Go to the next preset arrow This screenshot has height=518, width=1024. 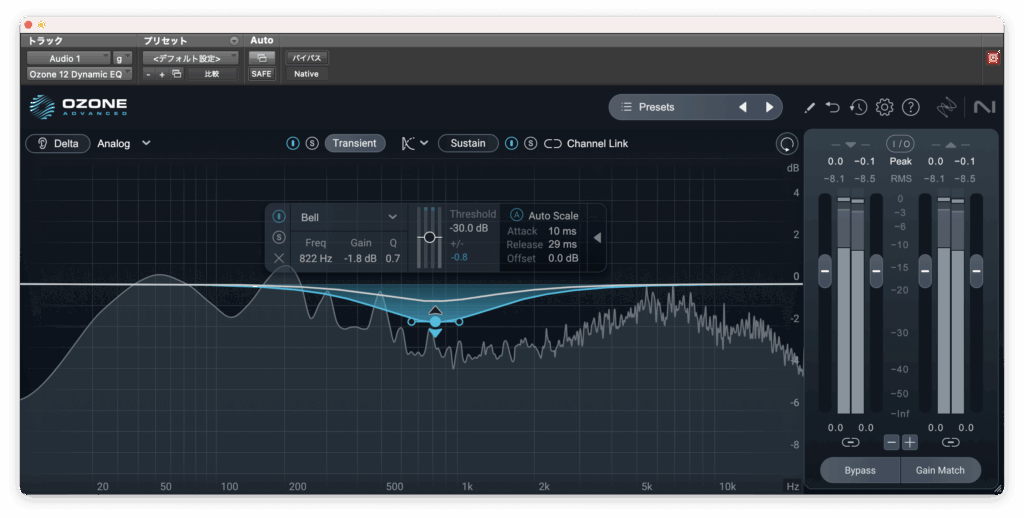tap(769, 107)
